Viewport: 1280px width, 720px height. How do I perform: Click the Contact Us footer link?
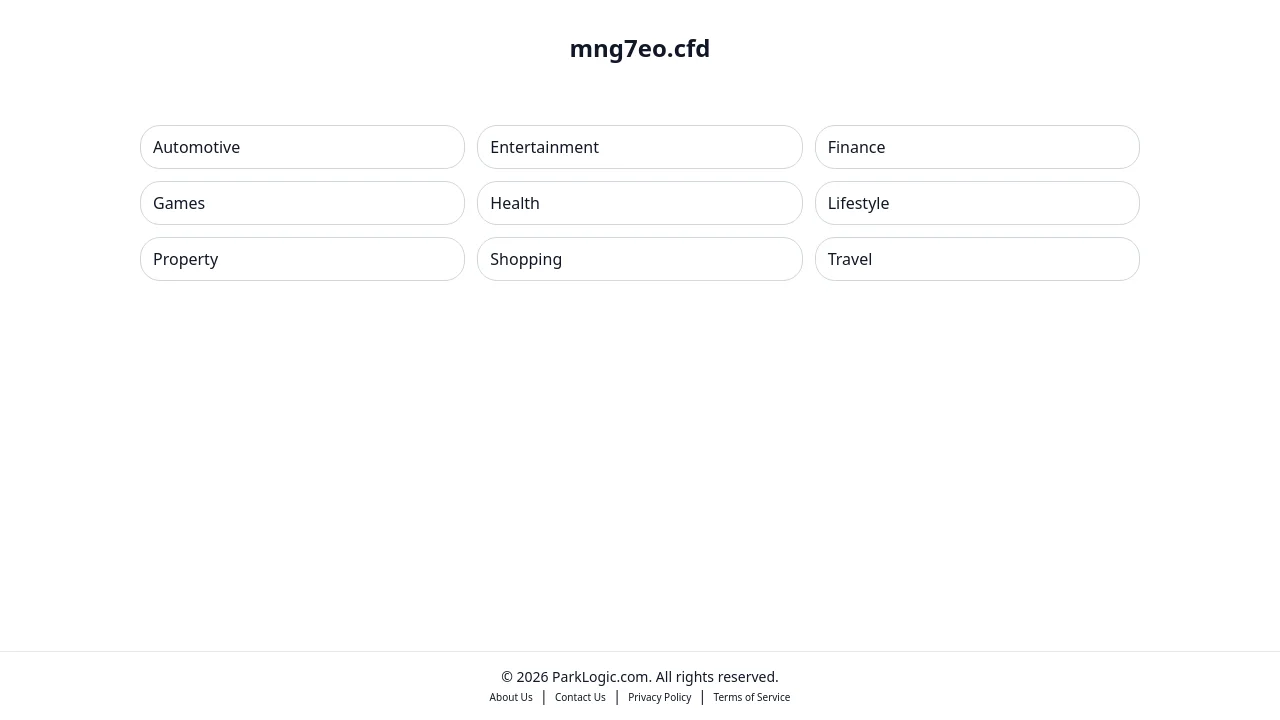click(x=580, y=697)
